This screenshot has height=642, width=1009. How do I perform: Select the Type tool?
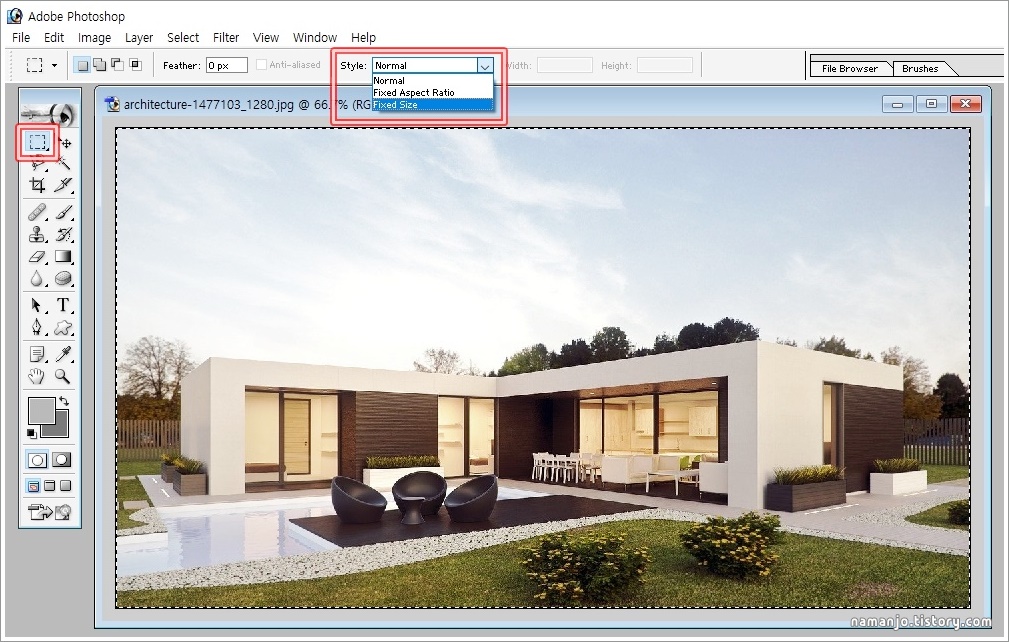point(64,305)
